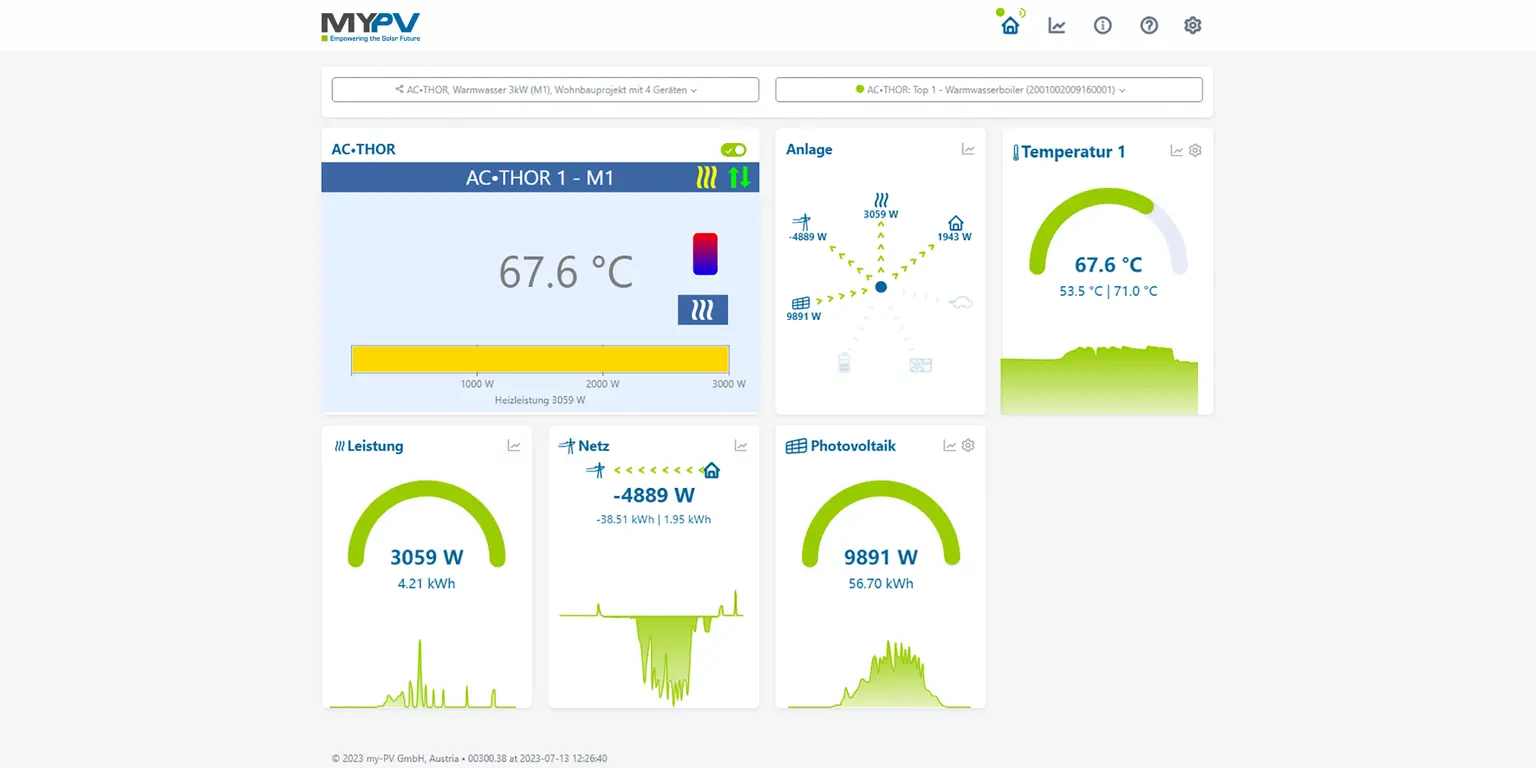Click the AC•THOR 1 - M1 title bar
Viewport: 1536px width, 768px height.
[x=540, y=178]
